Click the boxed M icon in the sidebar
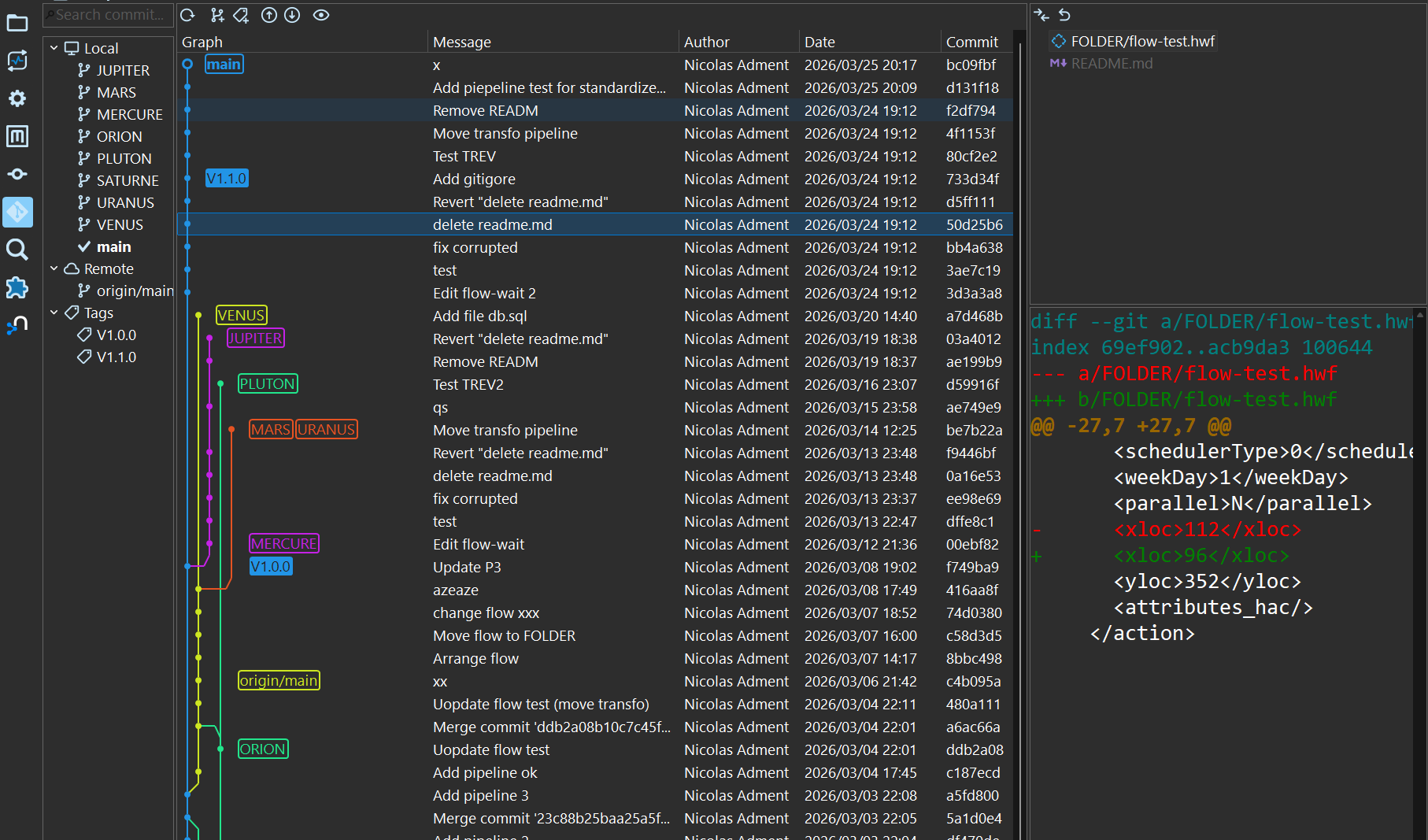Image resolution: width=1428 pixels, height=840 pixels. pos(17,136)
